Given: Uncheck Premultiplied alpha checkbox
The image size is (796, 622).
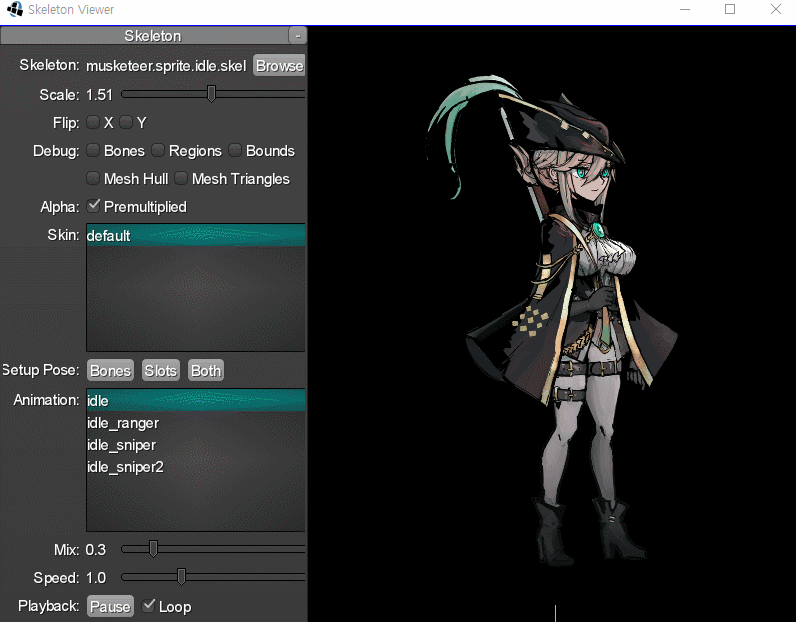Looking at the screenshot, I should pyautogui.click(x=93, y=206).
